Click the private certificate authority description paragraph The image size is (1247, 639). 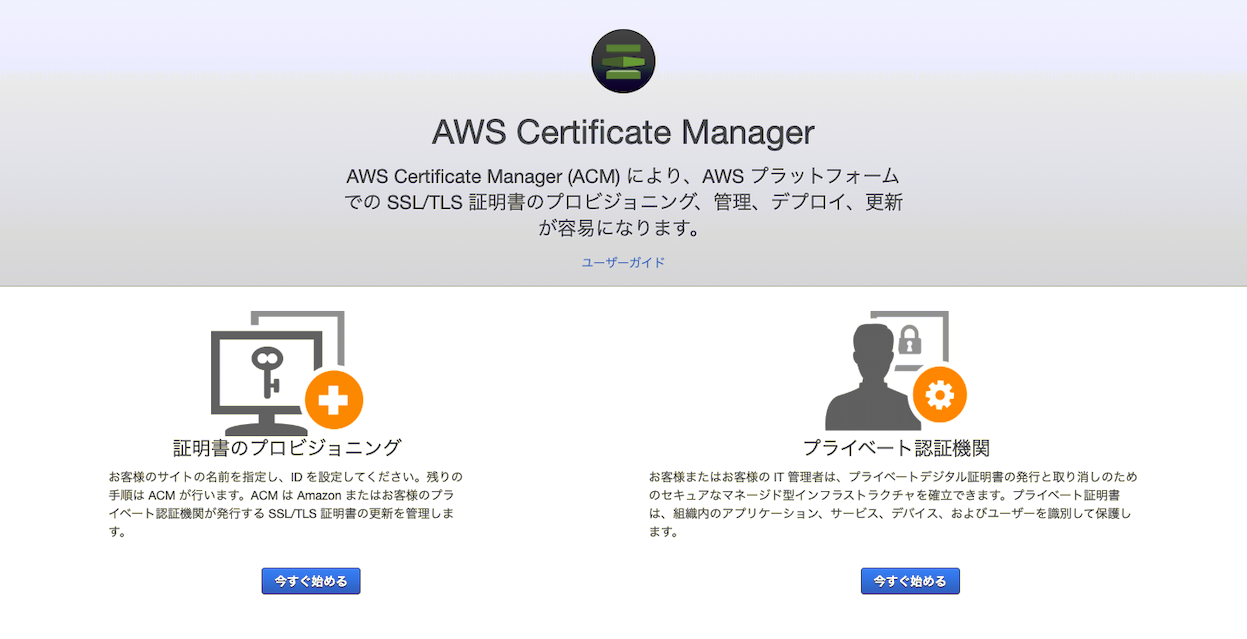[893, 504]
